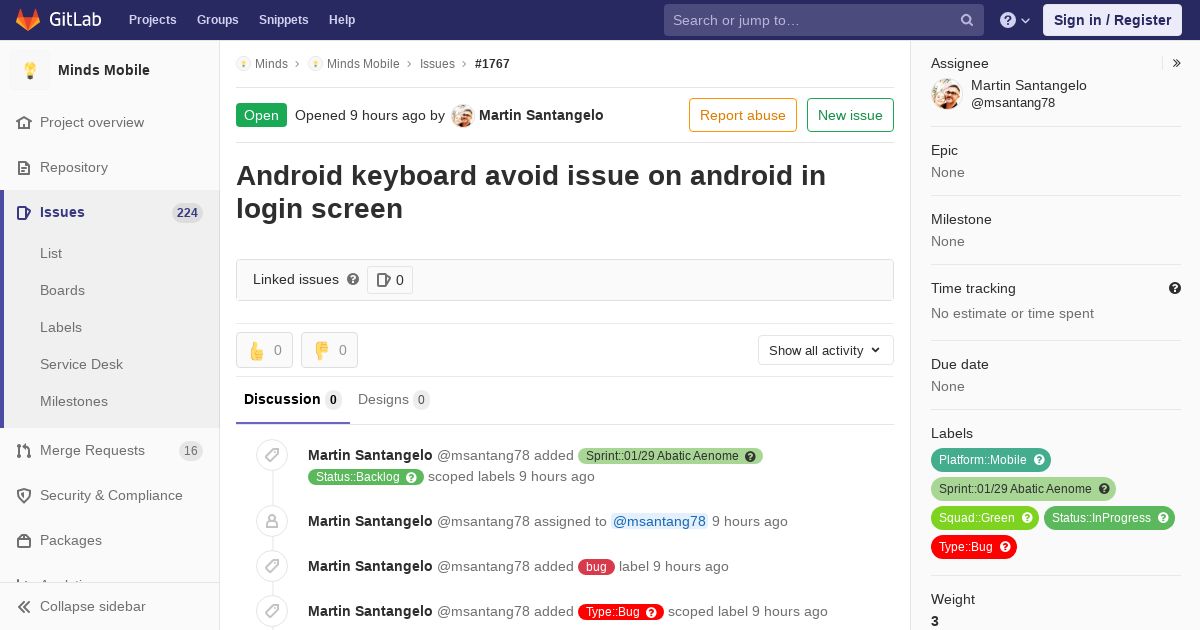
Task: Click the Report abuse button
Action: (x=743, y=115)
